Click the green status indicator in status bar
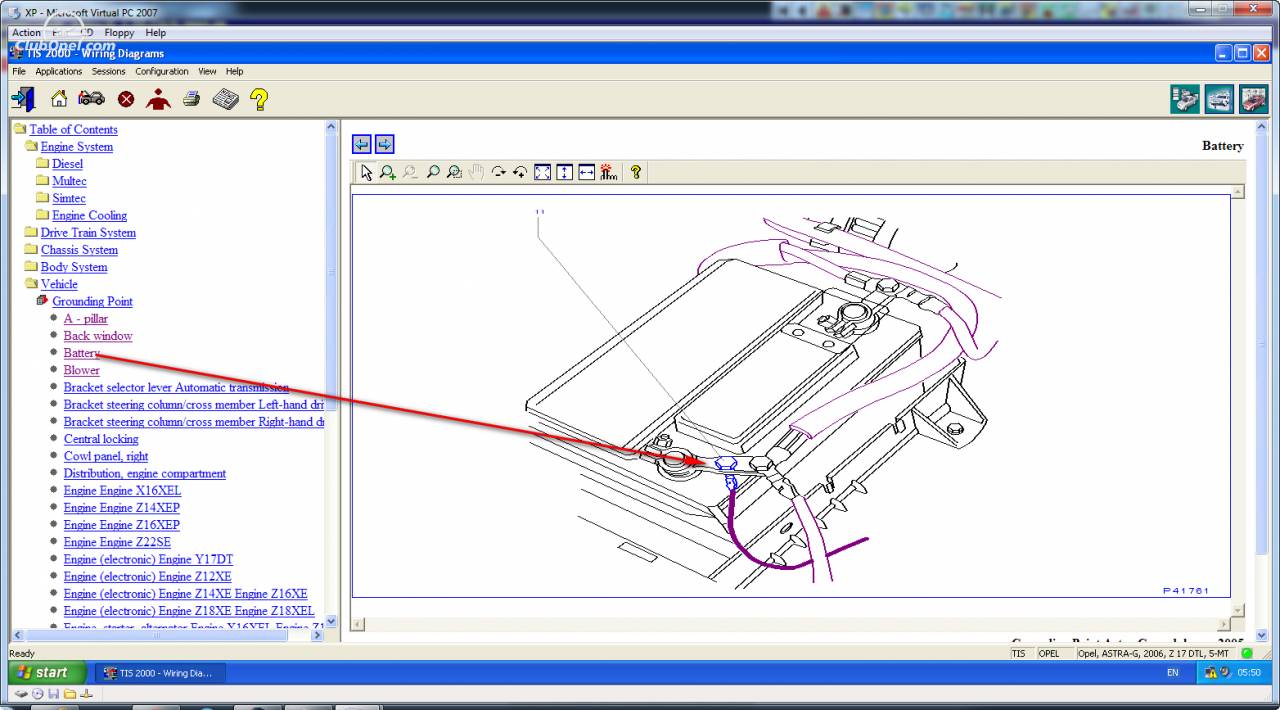Viewport: 1280px width, 710px height. [1247, 653]
